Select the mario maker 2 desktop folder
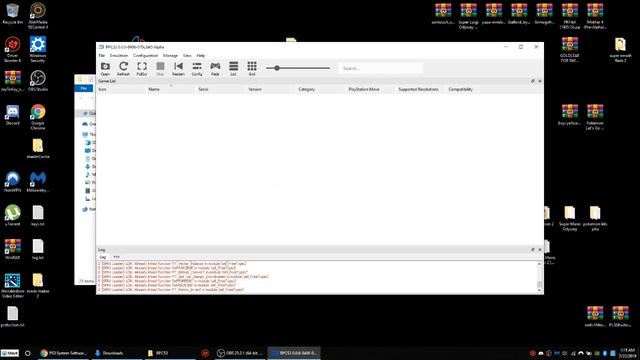640x360 pixels. point(38,286)
